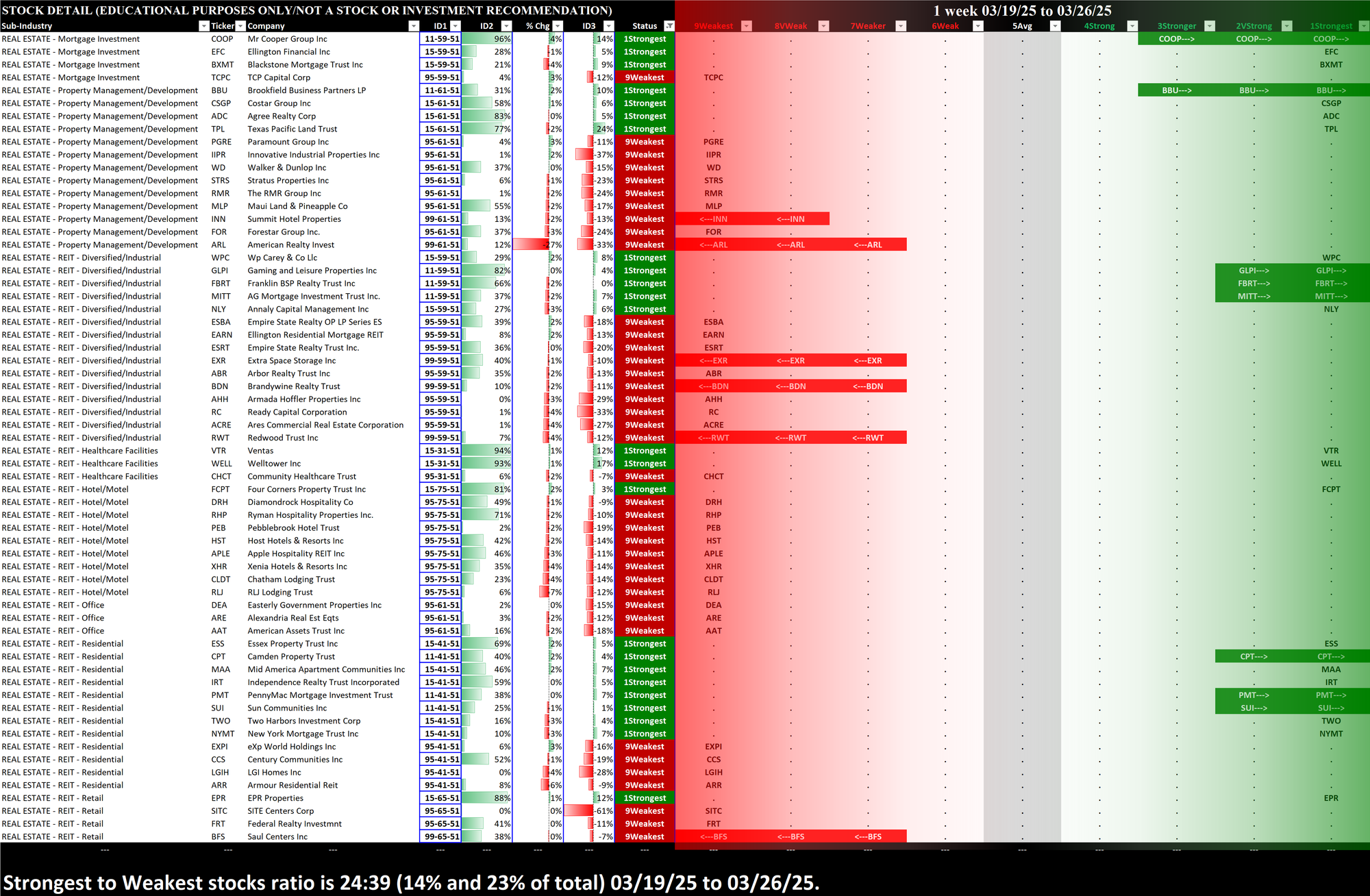Click the Ticker column filter arrow
This screenshot has height=896, width=1370.
point(240,26)
